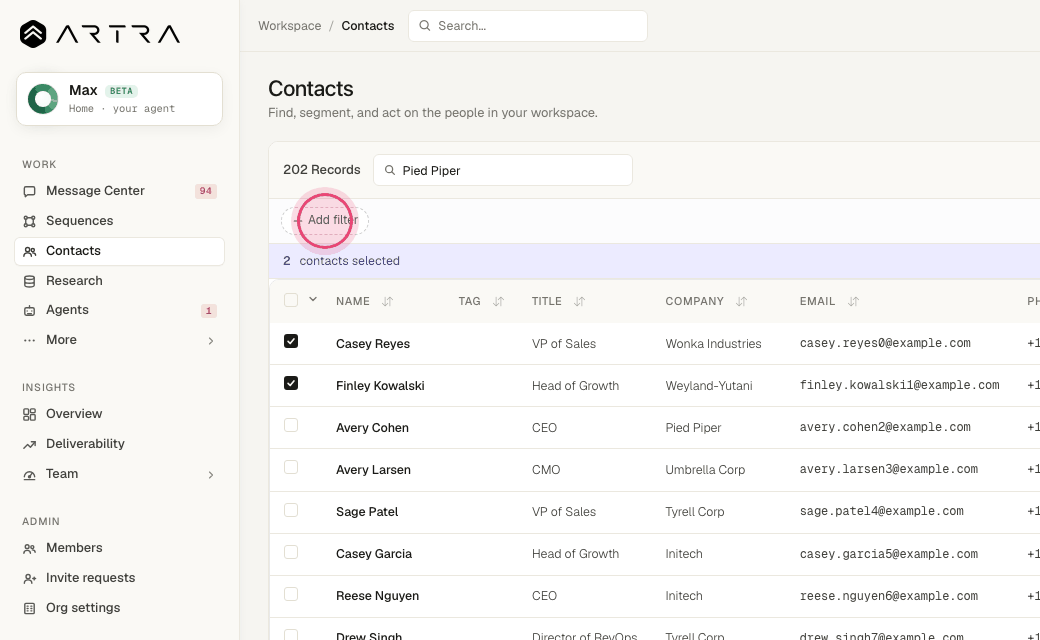The height and width of the screenshot is (640, 1040).
Task: Click Contacts breadcrumb
Action: [367, 26]
